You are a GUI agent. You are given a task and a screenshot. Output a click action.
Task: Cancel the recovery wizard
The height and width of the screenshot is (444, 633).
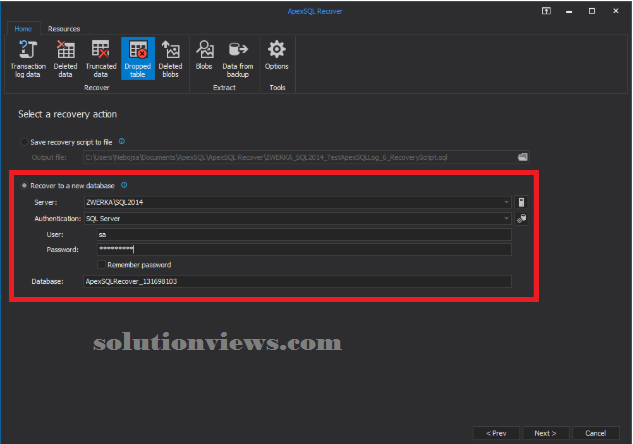point(595,433)
